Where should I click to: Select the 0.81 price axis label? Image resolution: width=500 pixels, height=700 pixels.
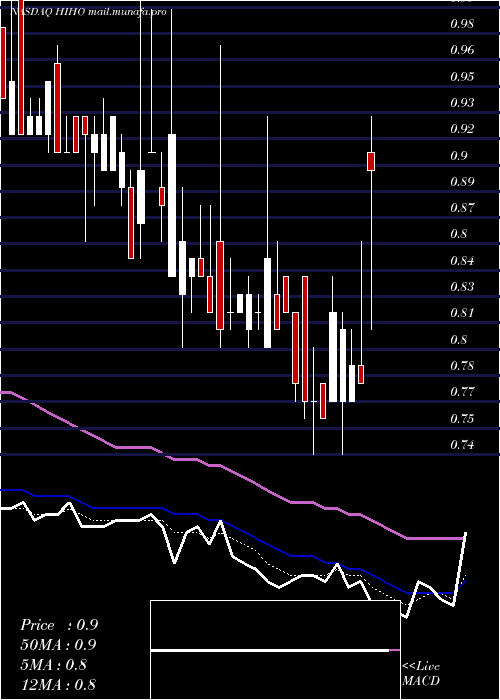462,313
